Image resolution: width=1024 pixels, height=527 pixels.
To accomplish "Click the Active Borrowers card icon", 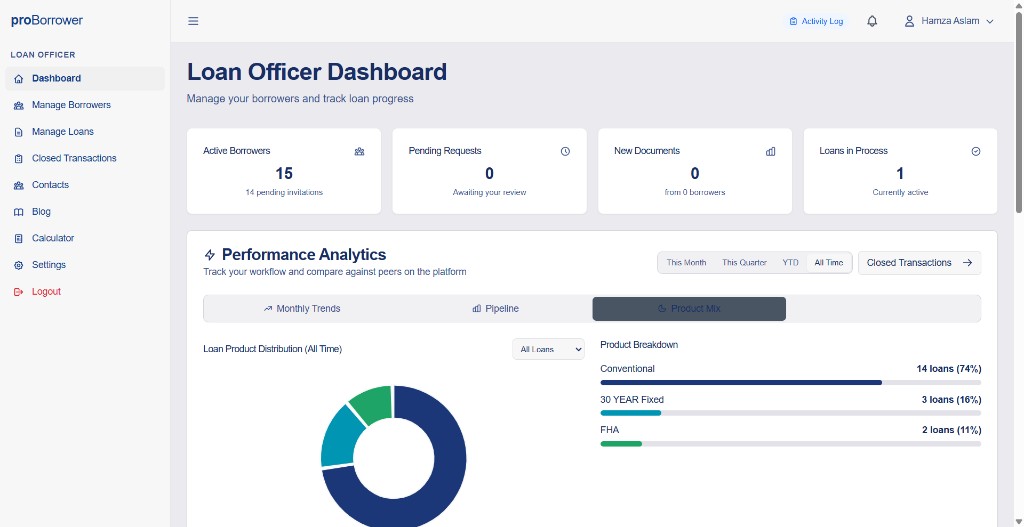I will click(359, 152).
